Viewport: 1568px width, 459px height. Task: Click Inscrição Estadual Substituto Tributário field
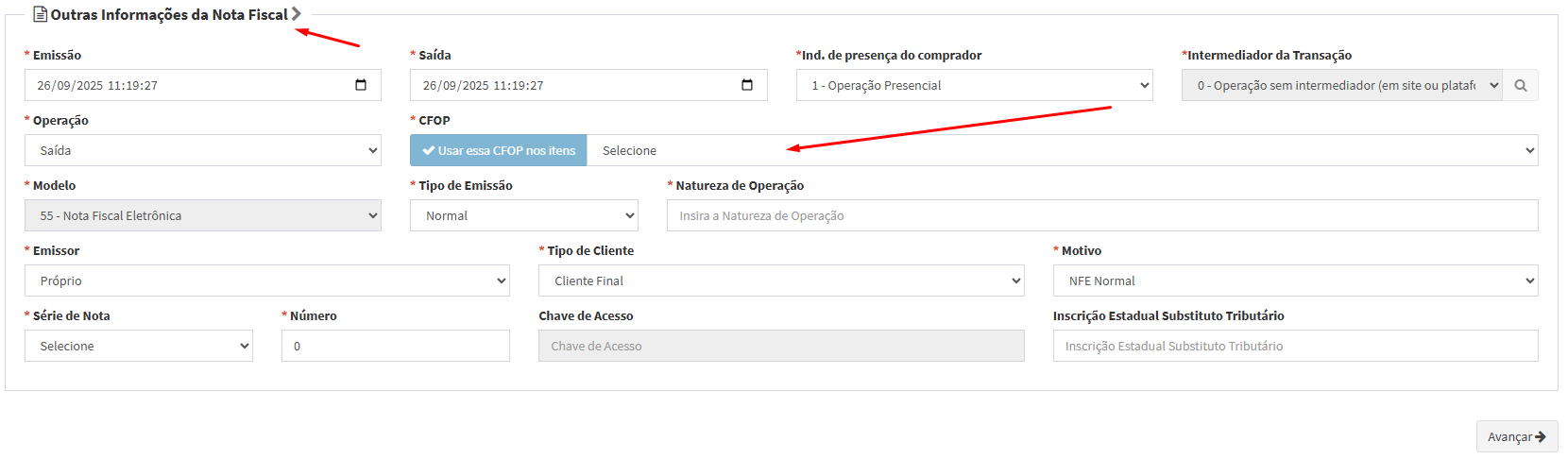[1295, 346]
